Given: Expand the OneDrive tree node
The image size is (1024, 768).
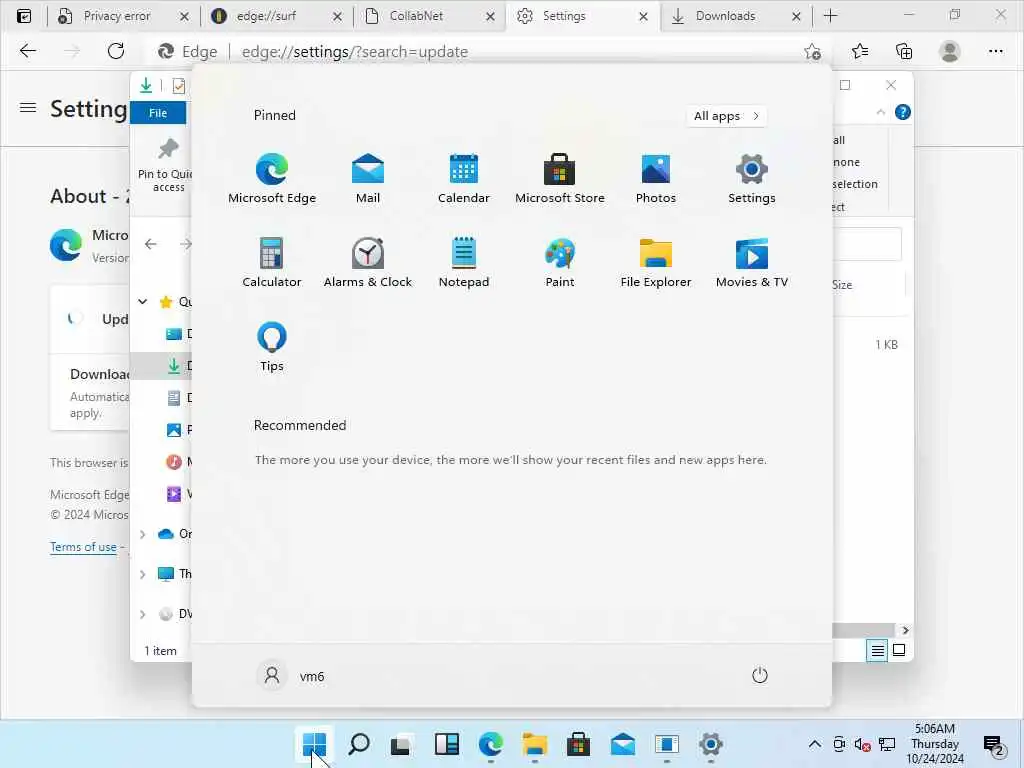Looking at the screenshot, I should (x=142, y=534).
